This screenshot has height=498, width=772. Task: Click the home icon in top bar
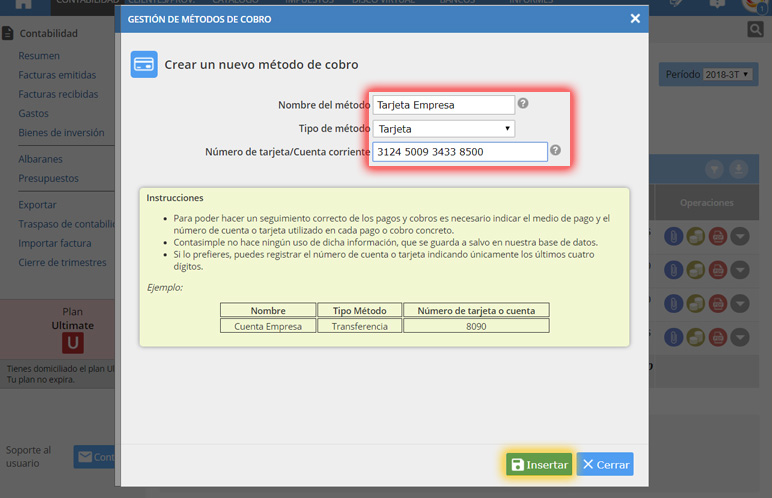tap(23, 4)
